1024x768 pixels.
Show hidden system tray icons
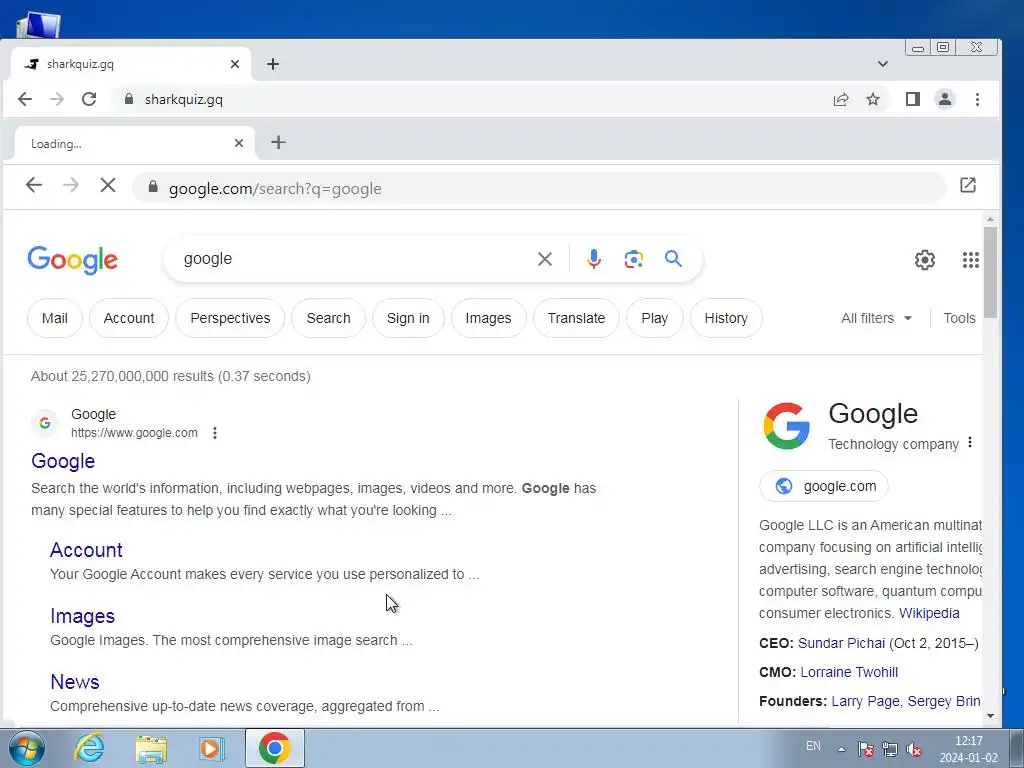click(x=841, y=749)
